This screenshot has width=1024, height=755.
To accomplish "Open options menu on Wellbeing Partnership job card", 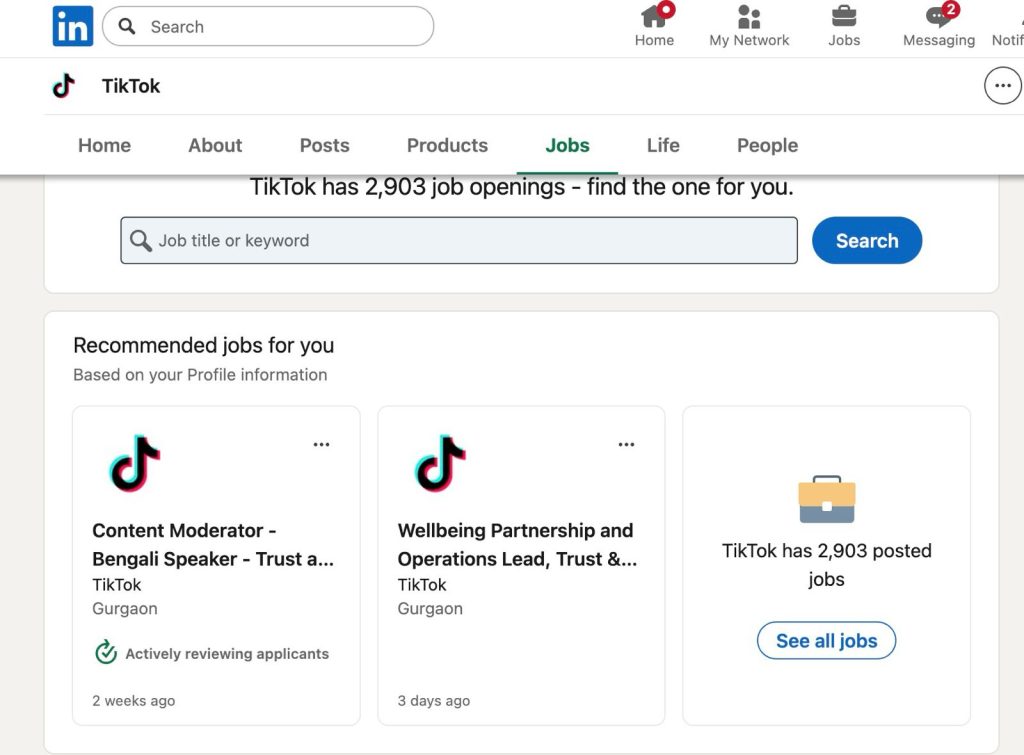I will (x=626, y=444).
